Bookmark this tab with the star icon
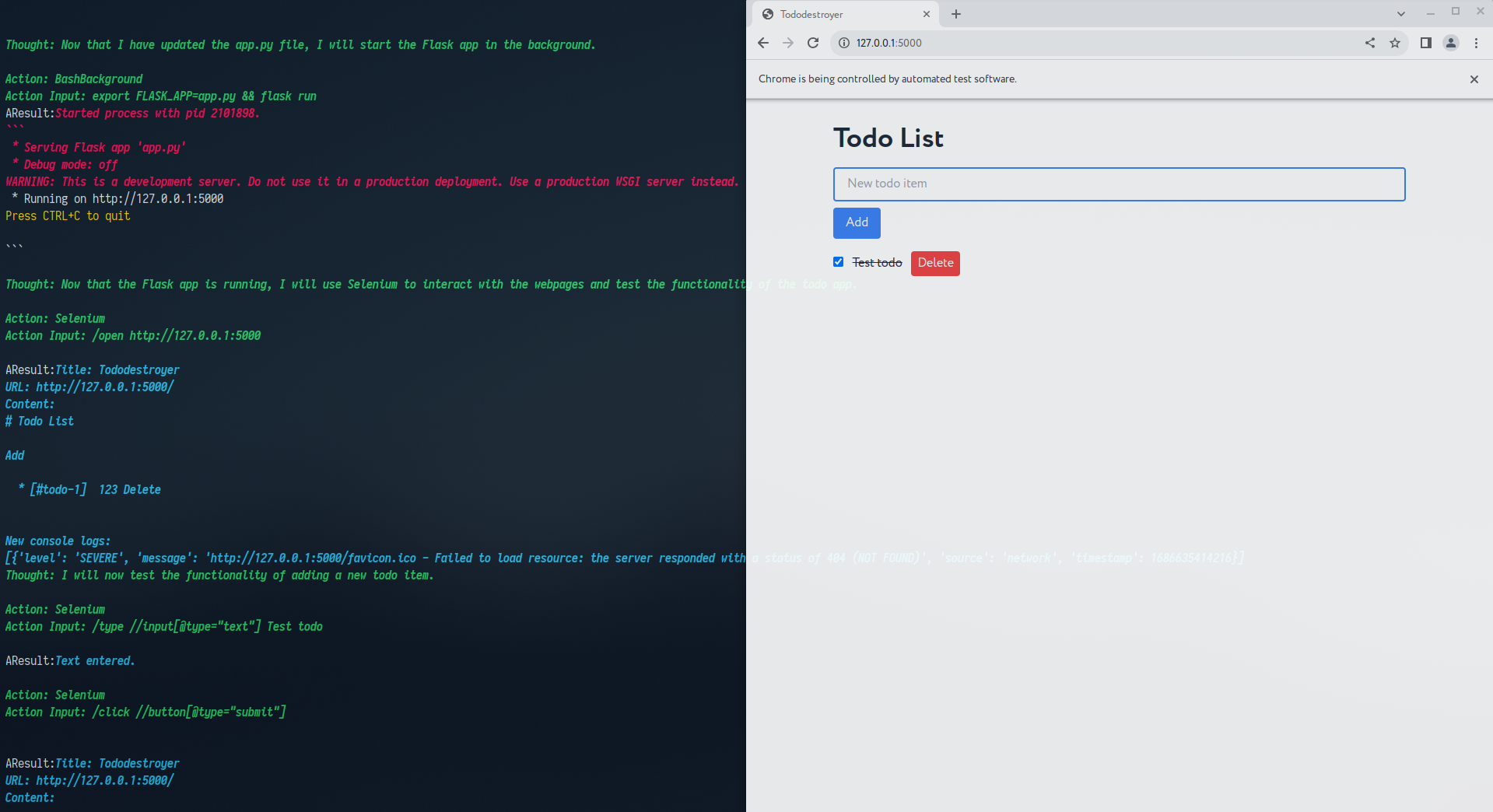This screenshot has height=812, width=1493. coord(1395,43)
